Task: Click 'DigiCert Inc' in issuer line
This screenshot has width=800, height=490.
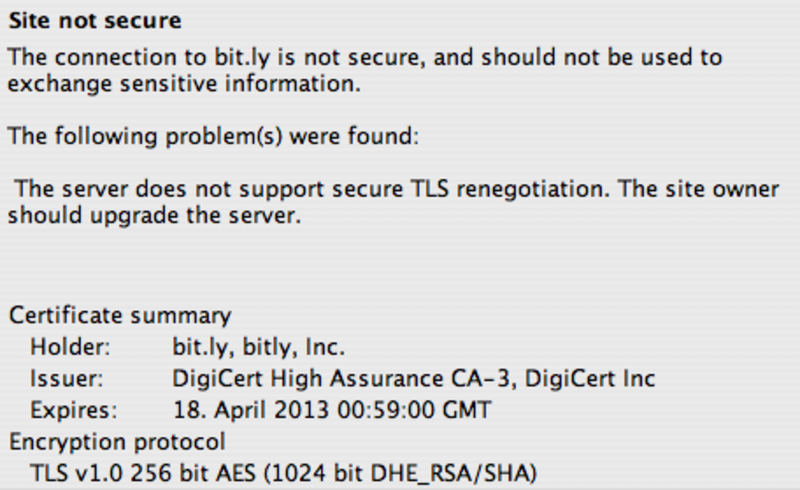Action: [x=590, y=379]
